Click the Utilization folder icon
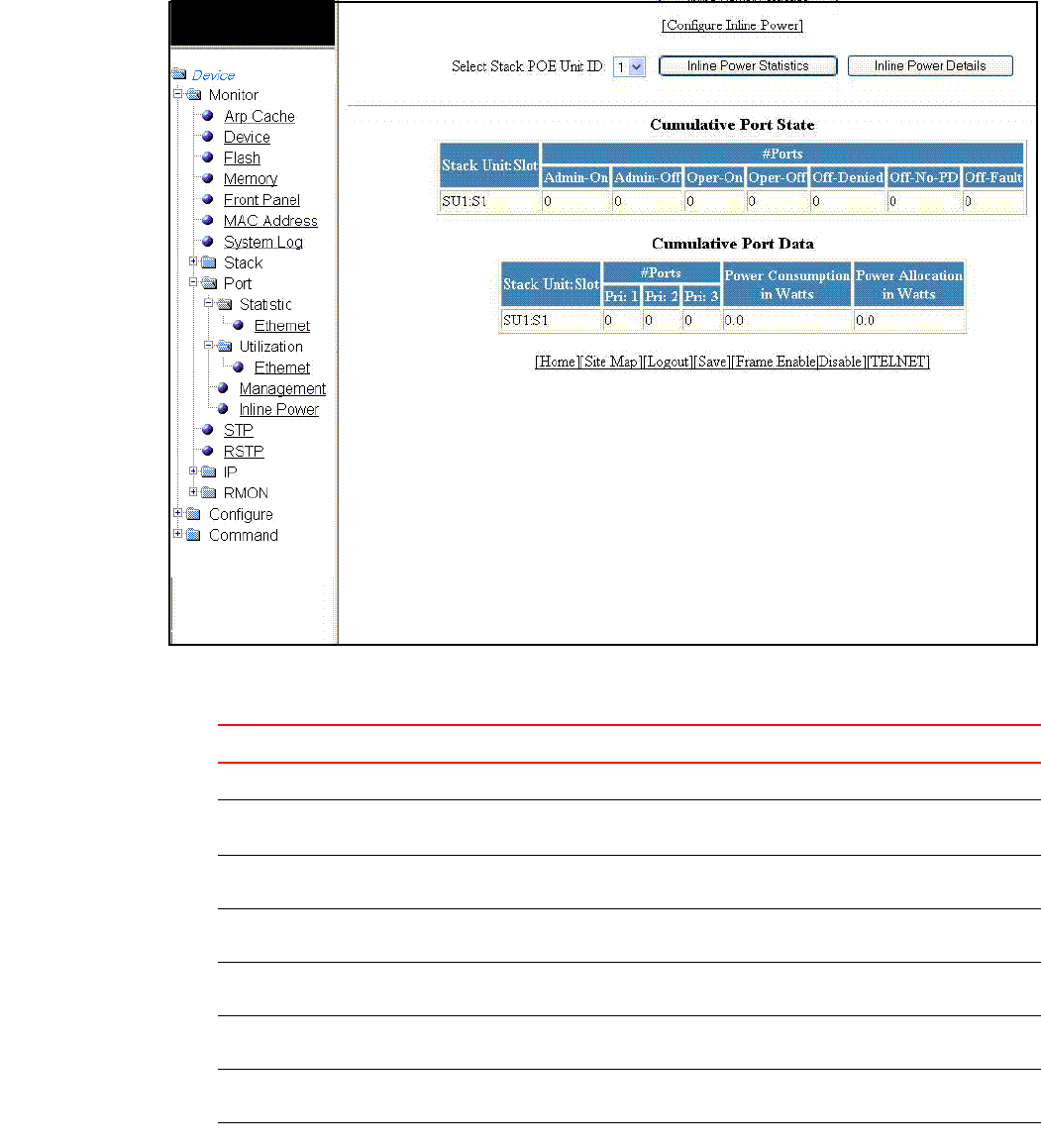 (225, 346)
